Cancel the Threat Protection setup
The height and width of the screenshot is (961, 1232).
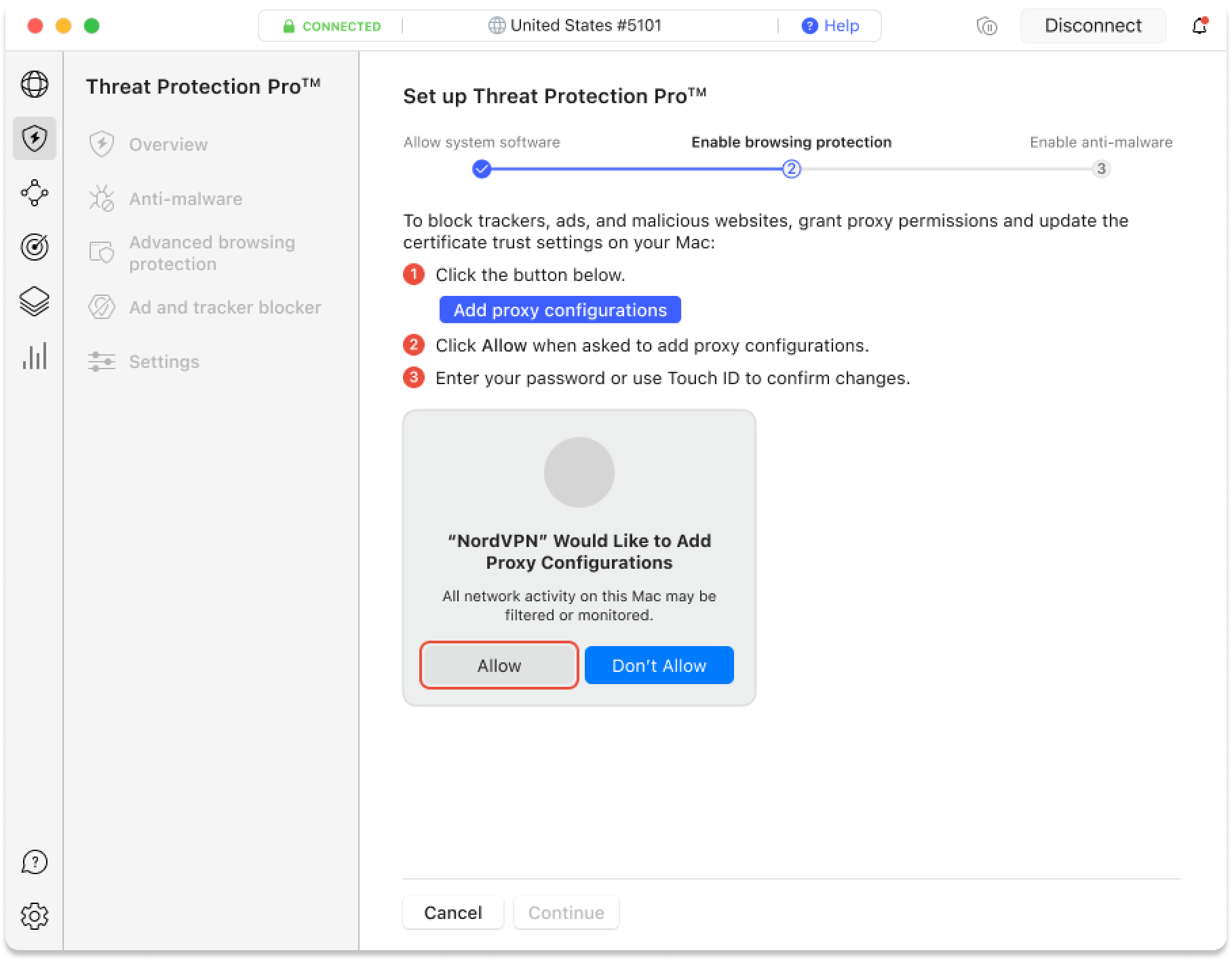[453, 912]
